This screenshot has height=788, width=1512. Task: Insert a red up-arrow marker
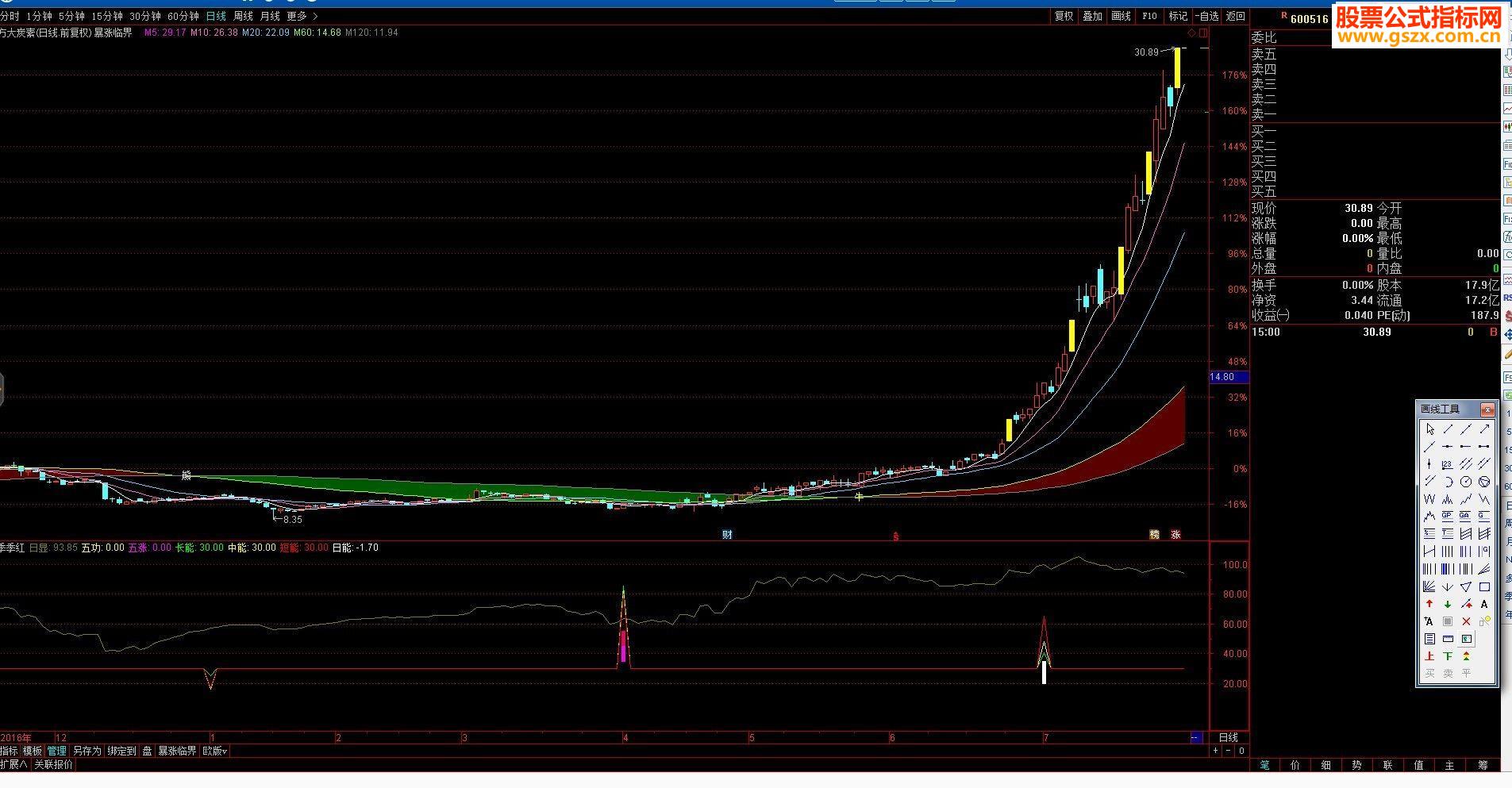(x=1429, y=605)
